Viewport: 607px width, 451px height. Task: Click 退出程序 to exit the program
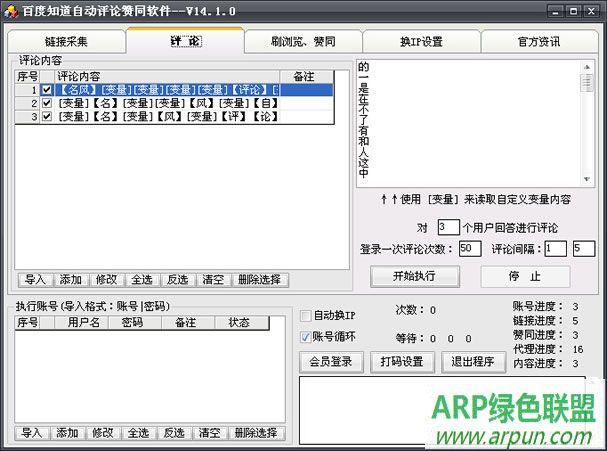point(472,361)
